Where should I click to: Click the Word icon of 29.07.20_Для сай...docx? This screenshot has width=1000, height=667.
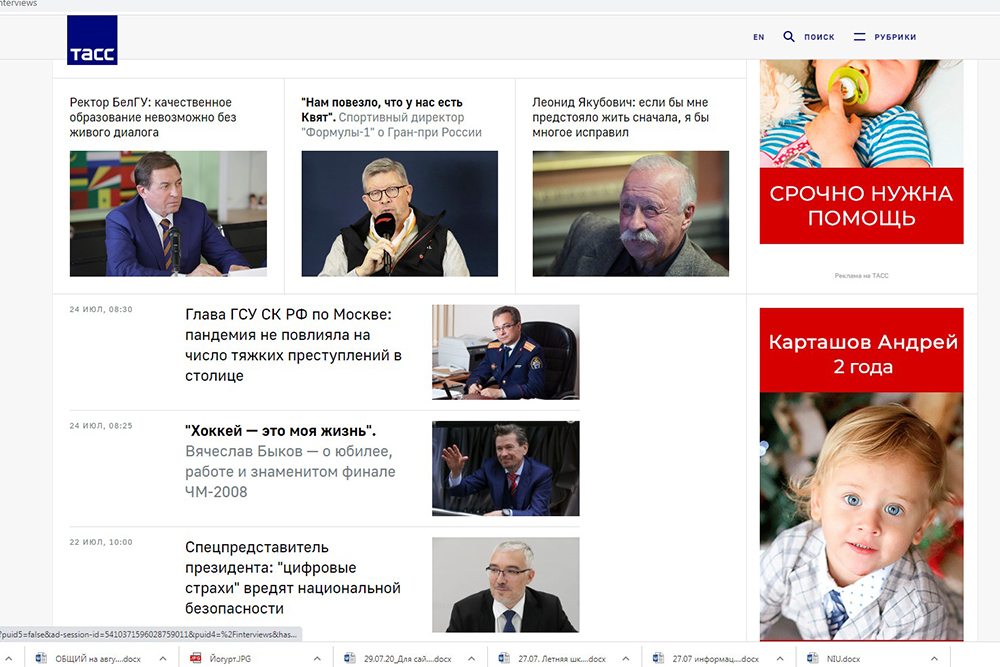click(350, 658)
